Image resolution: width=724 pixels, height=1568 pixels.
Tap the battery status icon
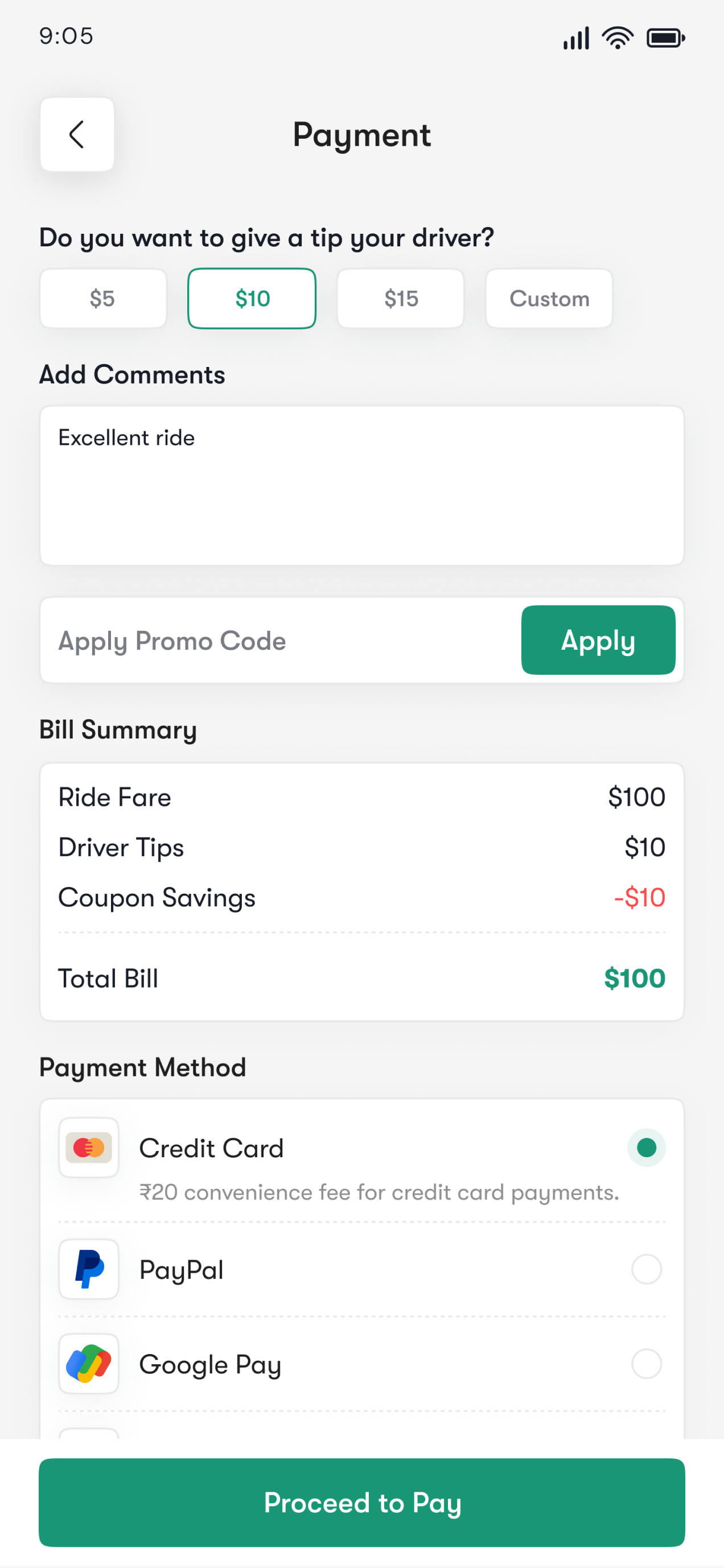coord(665,38)
